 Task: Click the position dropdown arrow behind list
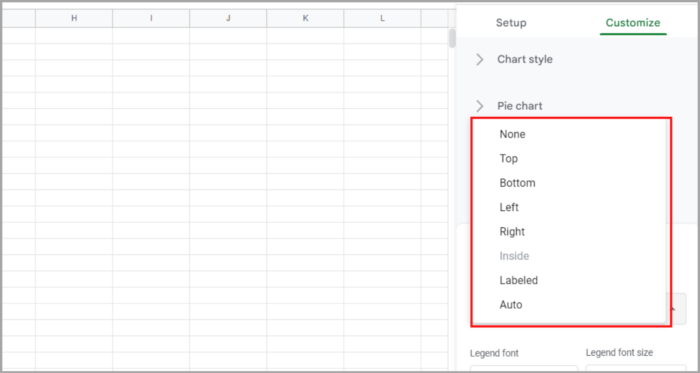tap(674, 309)
